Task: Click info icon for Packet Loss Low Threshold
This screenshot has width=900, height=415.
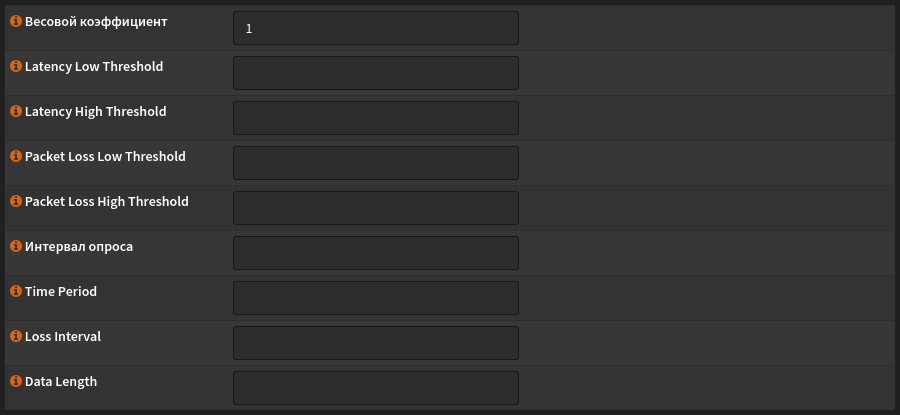Action: coord(16,156)
